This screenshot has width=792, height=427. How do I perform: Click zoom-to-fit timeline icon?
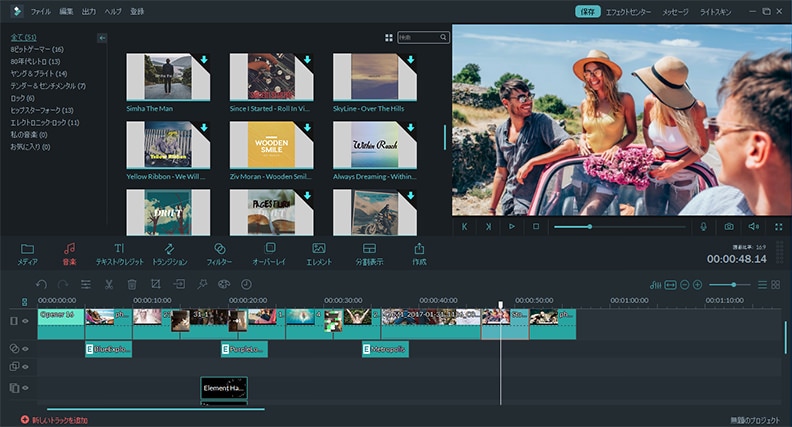click(x=670, y=285)
